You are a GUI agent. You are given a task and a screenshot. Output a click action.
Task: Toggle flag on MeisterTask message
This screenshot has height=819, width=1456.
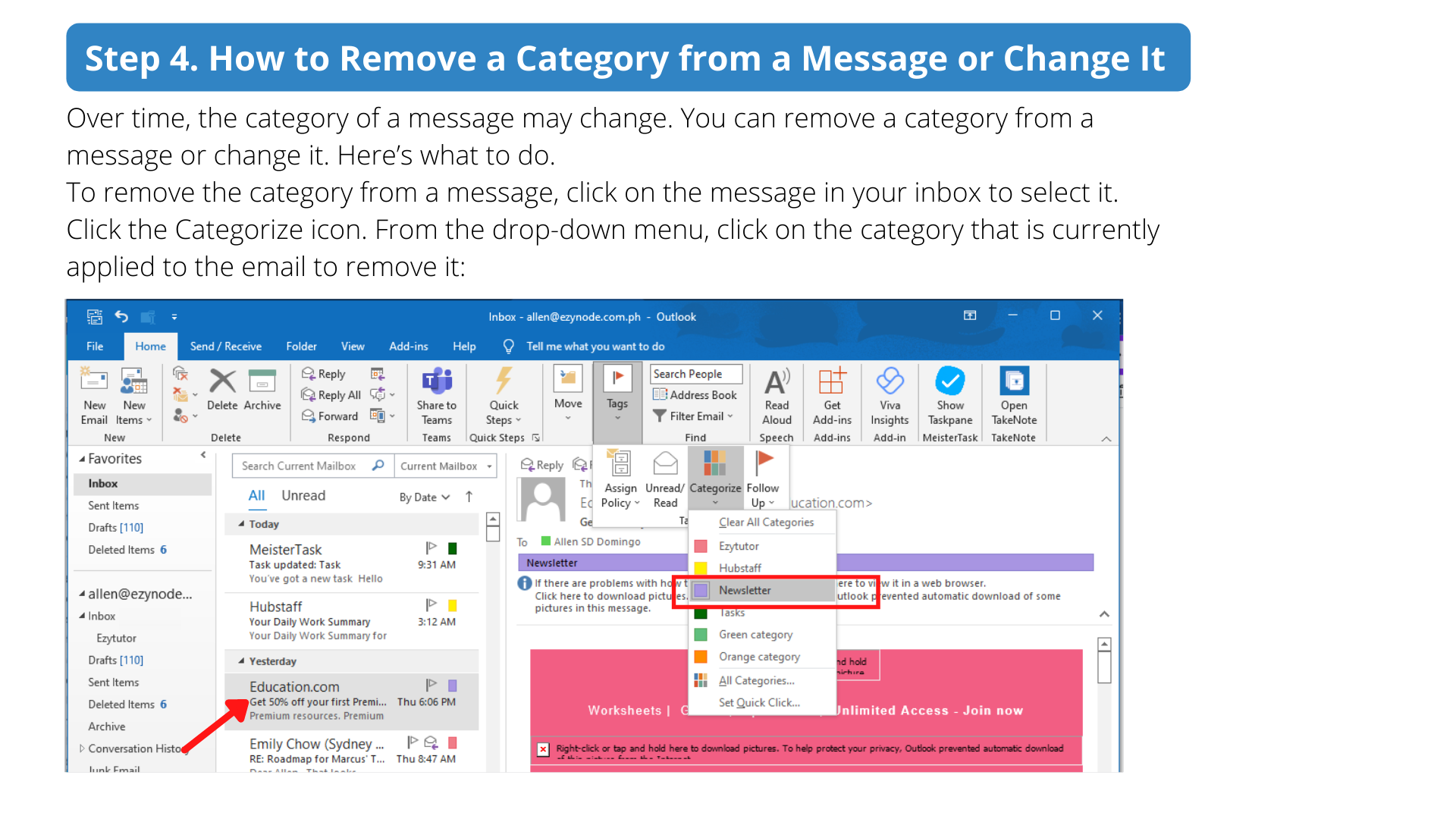431,548
